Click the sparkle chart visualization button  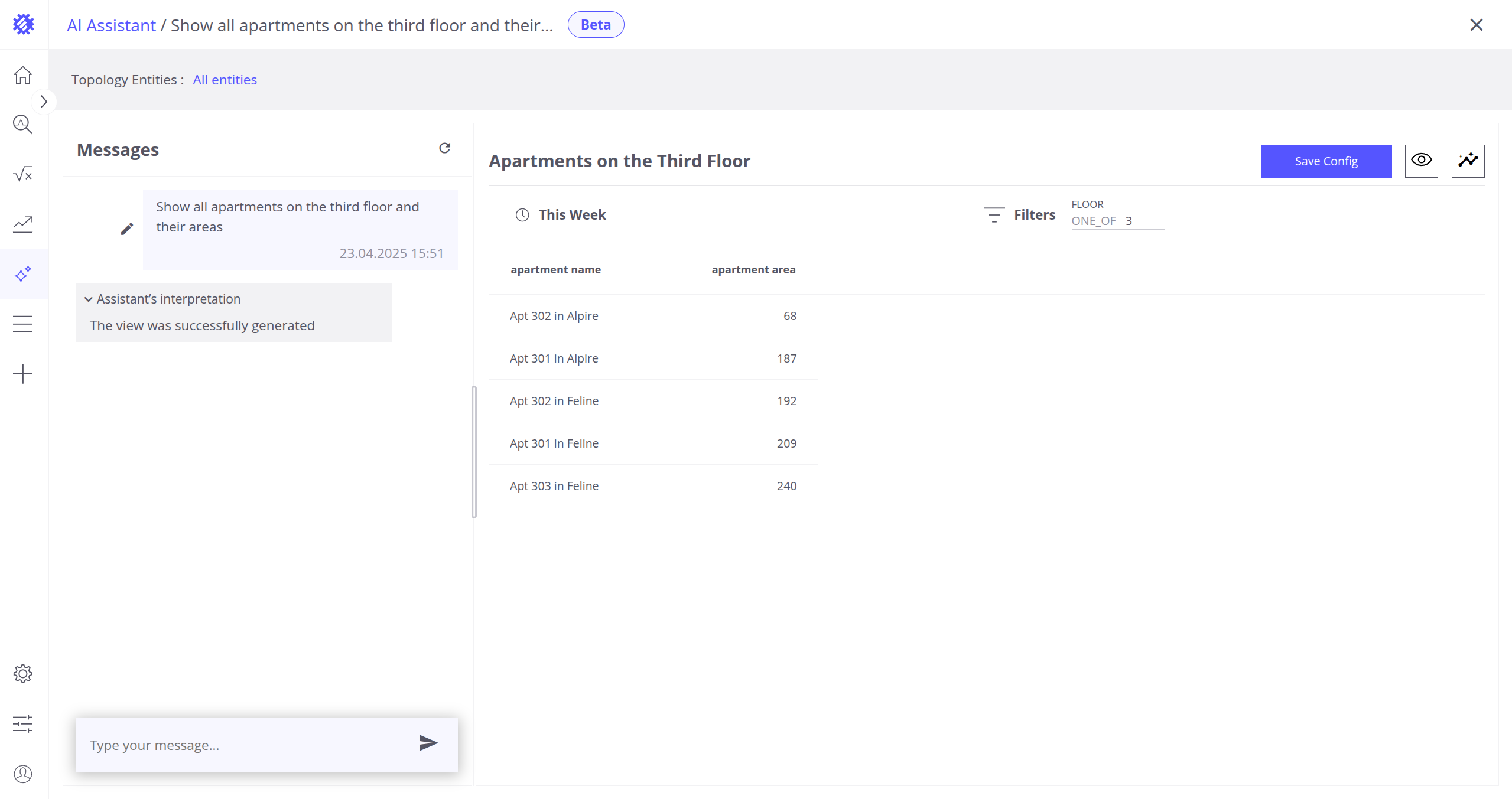1468,161
